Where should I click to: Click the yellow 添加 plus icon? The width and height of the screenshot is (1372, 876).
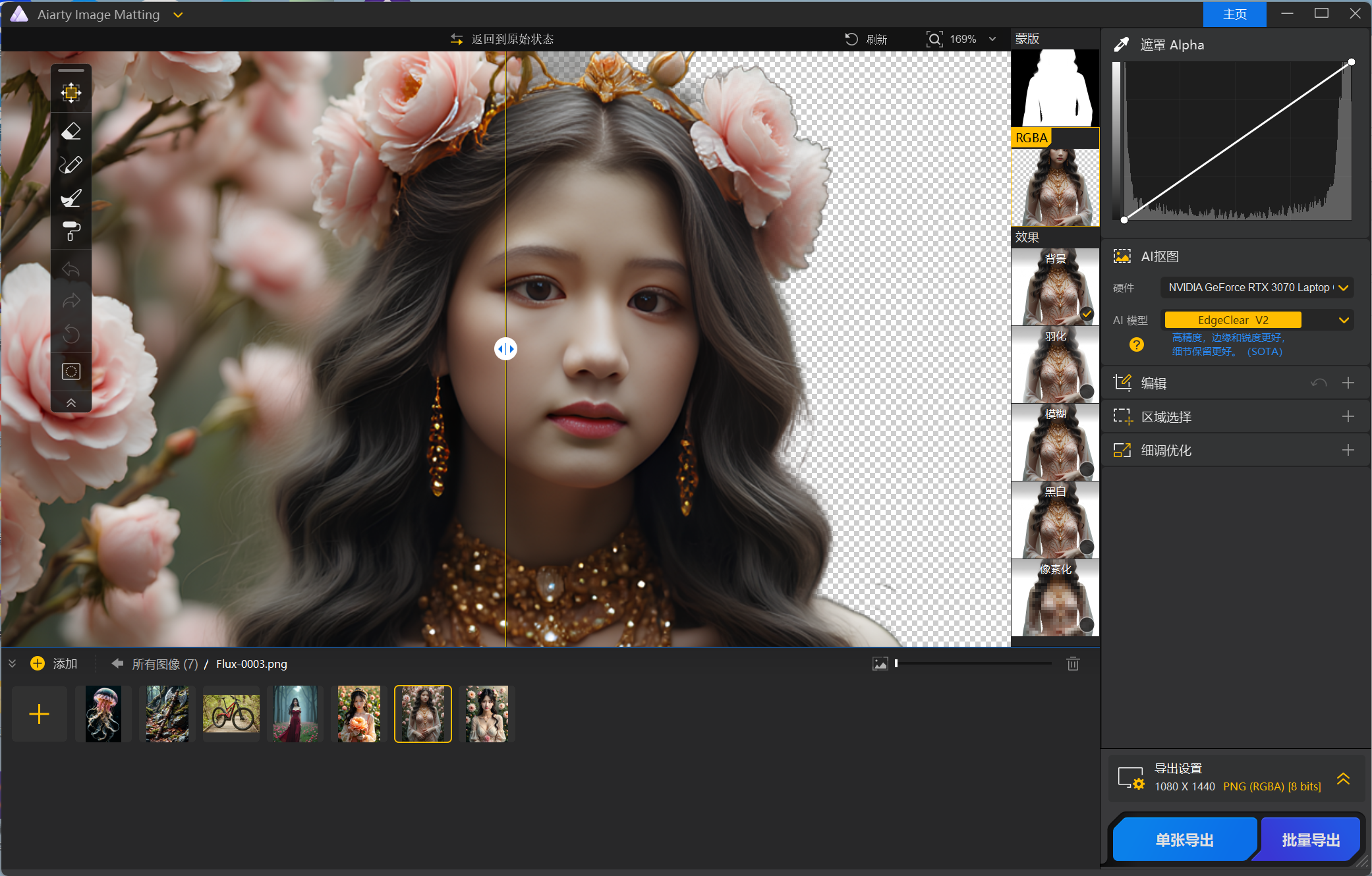[x=38, y=663]
